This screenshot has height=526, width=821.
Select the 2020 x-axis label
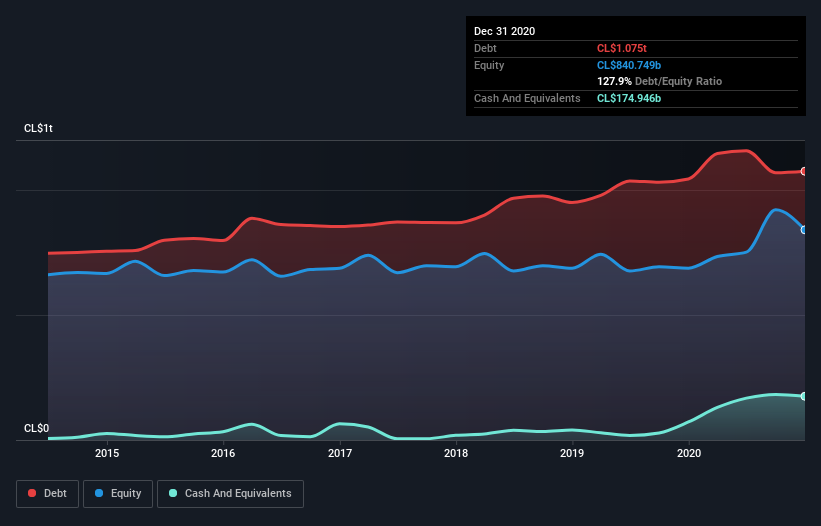[x=689, y=453]
